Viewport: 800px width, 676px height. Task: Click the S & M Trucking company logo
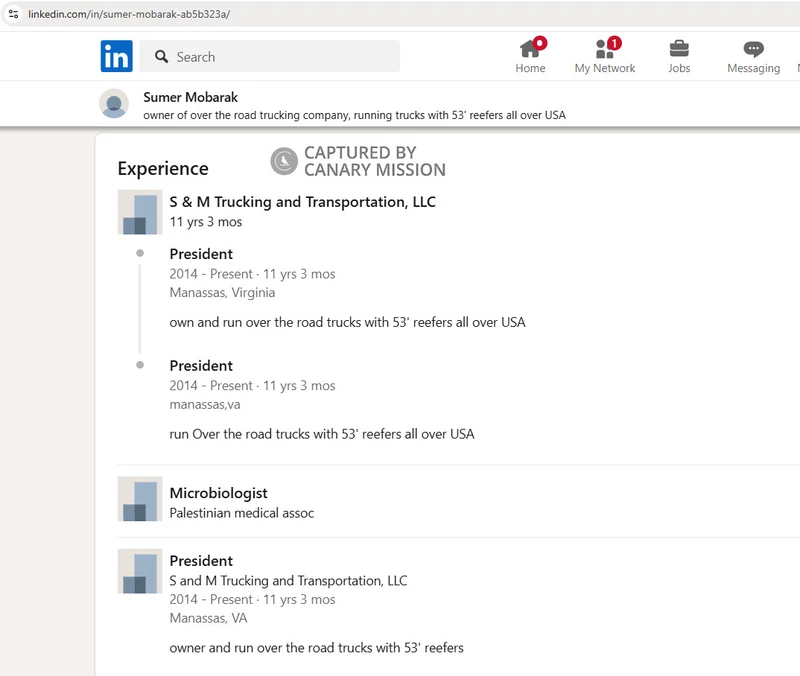pos(140,212)
